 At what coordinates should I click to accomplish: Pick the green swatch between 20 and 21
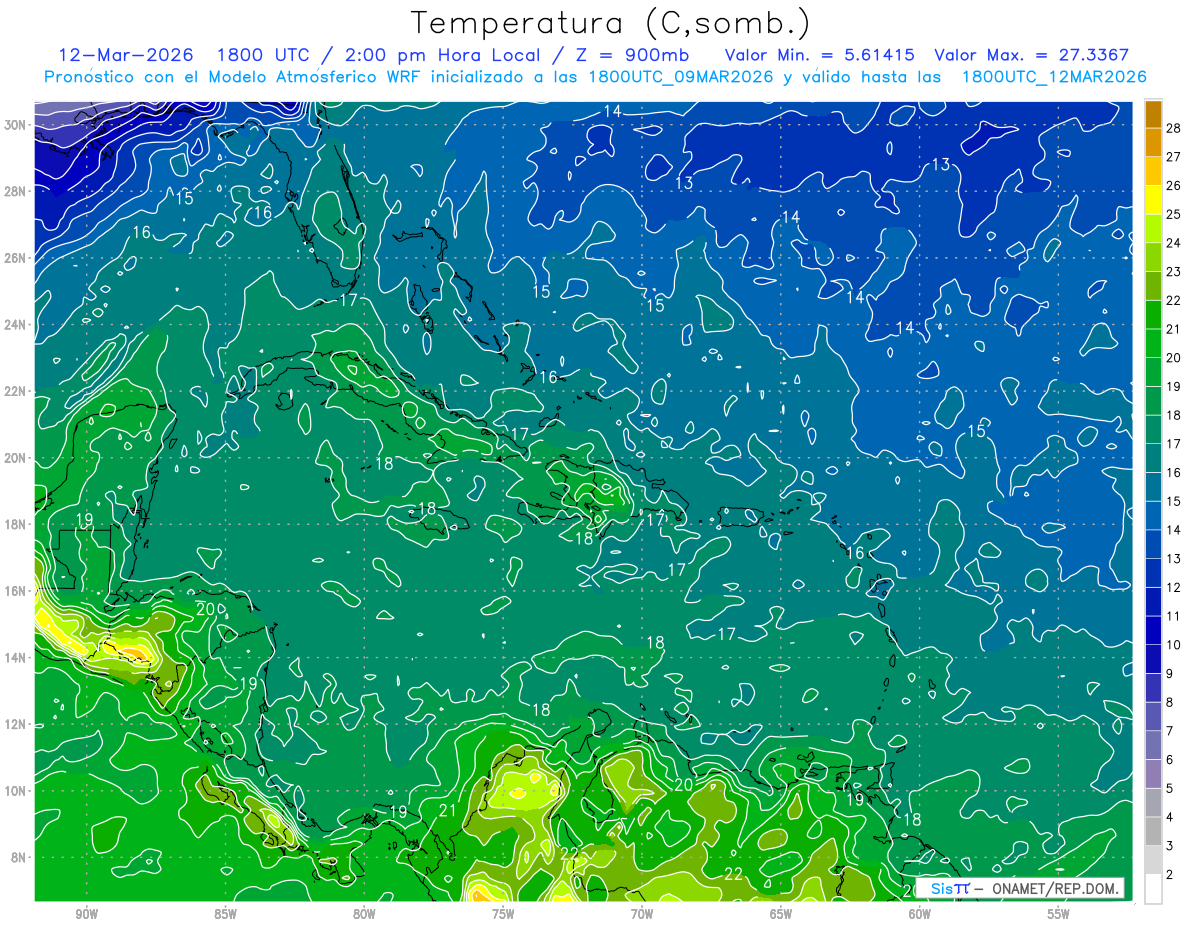[1153, 343]
